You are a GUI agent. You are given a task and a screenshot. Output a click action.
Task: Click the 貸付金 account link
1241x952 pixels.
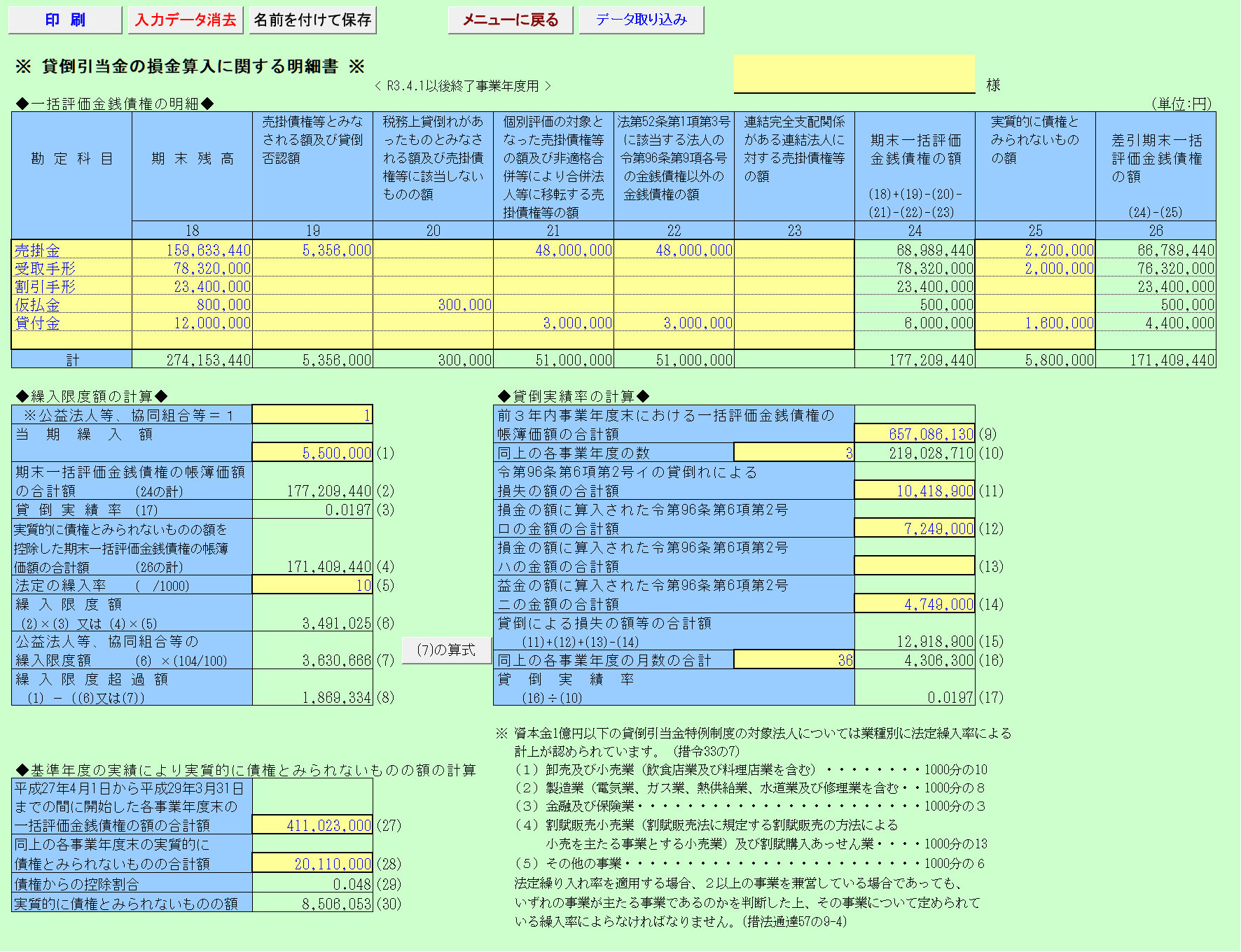click(38, 323)
